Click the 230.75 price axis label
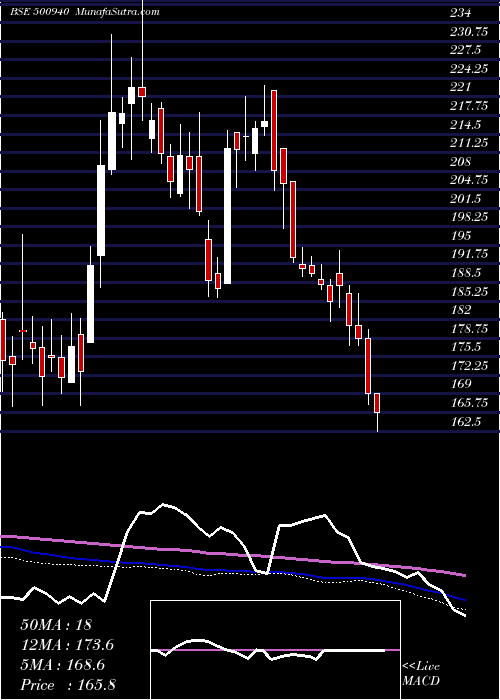Viewport: 500px width, 700px height. pos(468,32)
